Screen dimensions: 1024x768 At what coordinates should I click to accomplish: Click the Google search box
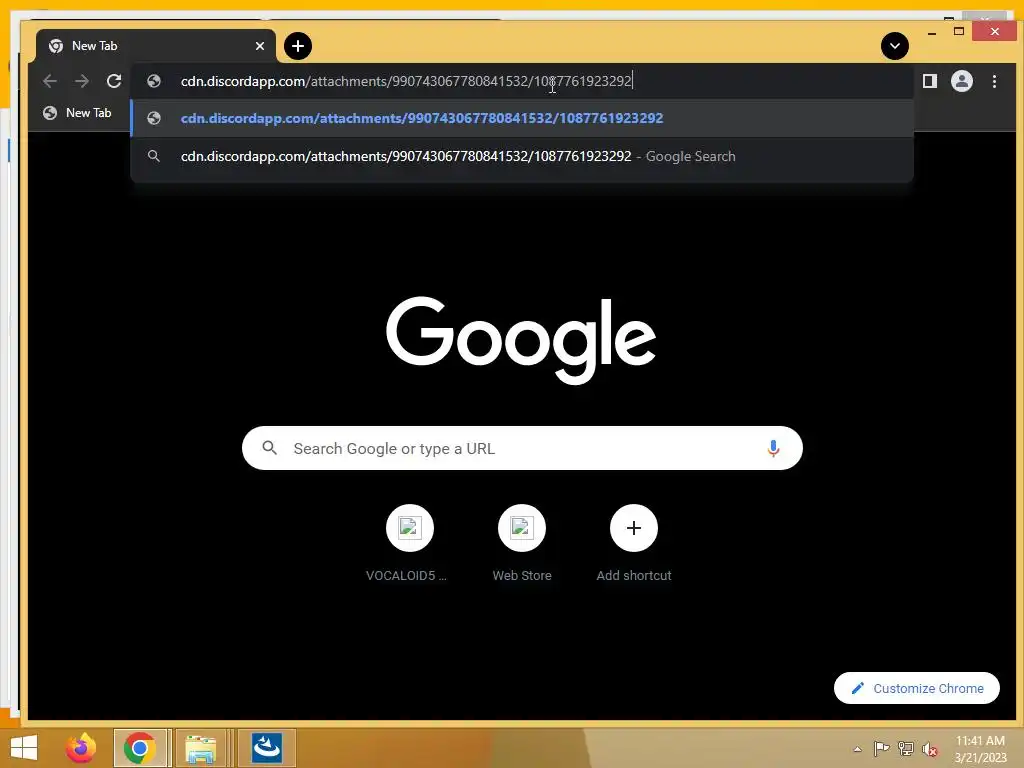[522, 448]
